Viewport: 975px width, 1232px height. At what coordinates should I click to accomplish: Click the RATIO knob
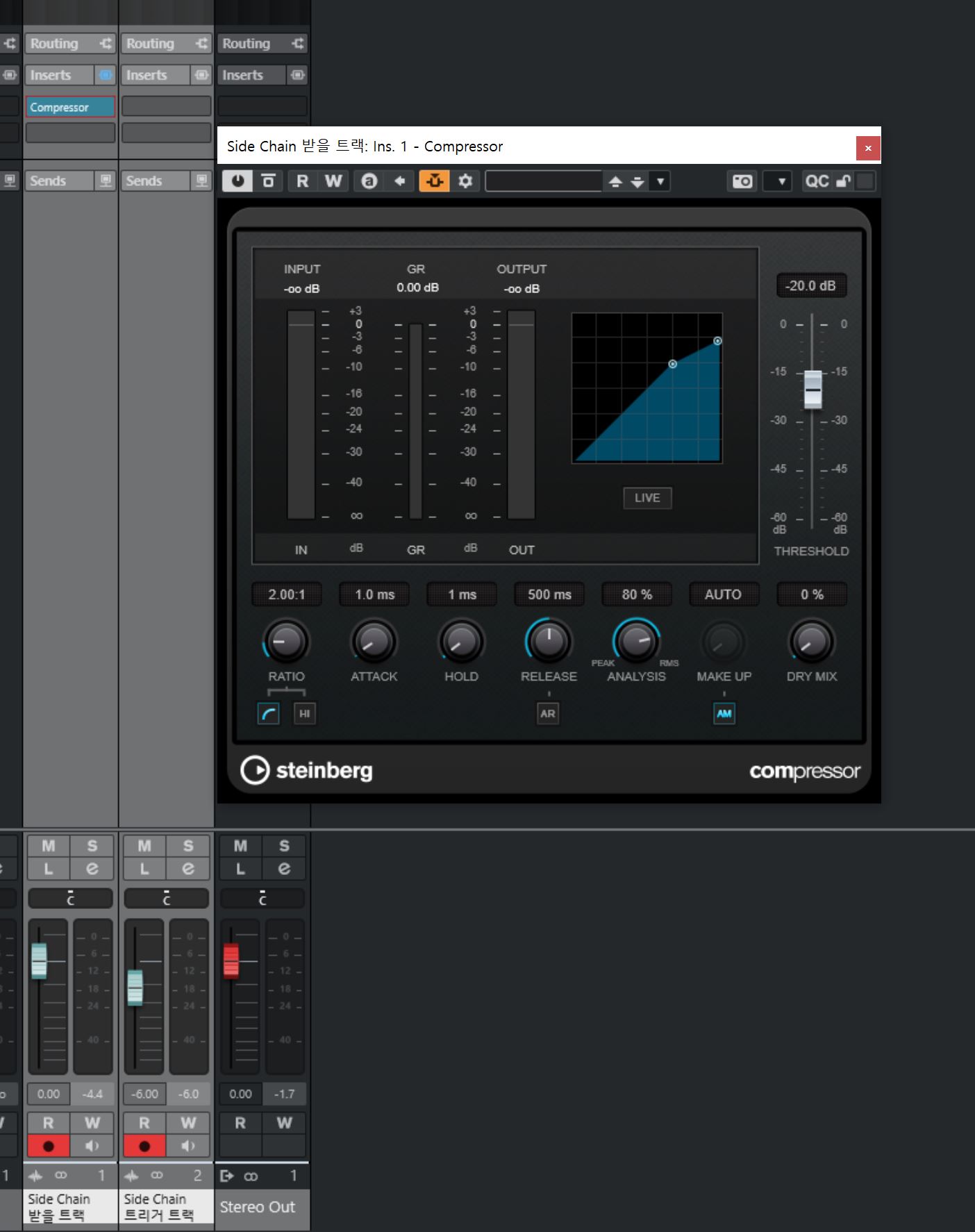285,642
